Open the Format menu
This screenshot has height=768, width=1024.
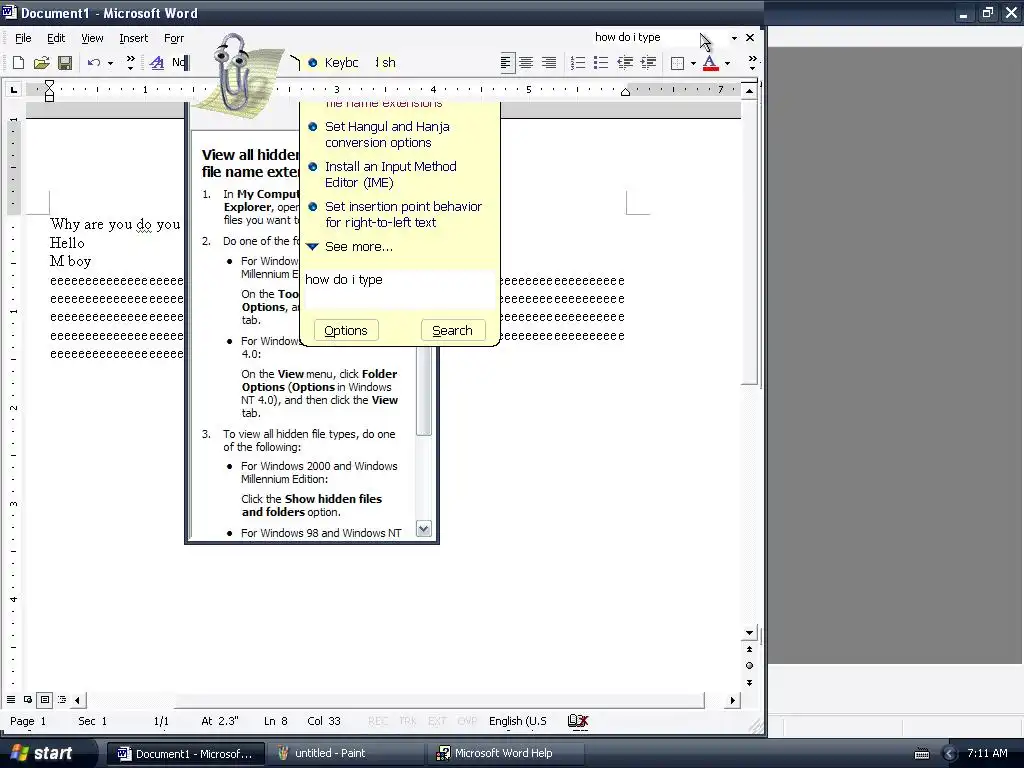[x=174, y=38]
